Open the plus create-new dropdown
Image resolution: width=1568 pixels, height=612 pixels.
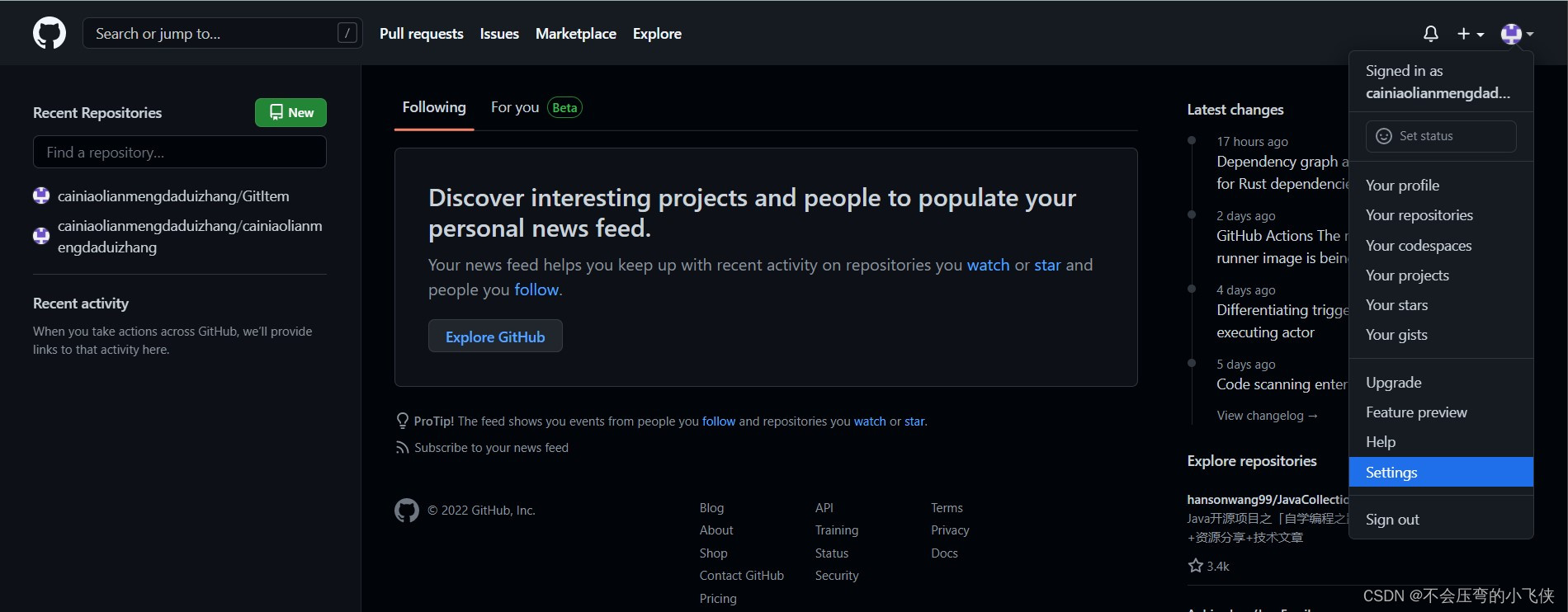coord(1471,34)
